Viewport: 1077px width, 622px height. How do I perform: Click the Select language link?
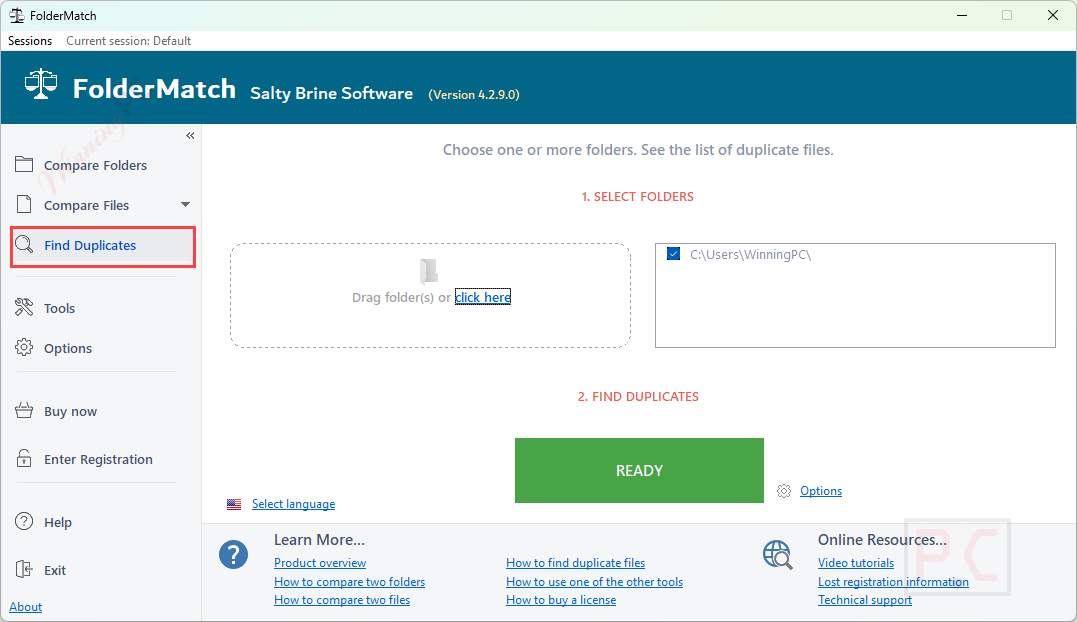tap(293, 504)
